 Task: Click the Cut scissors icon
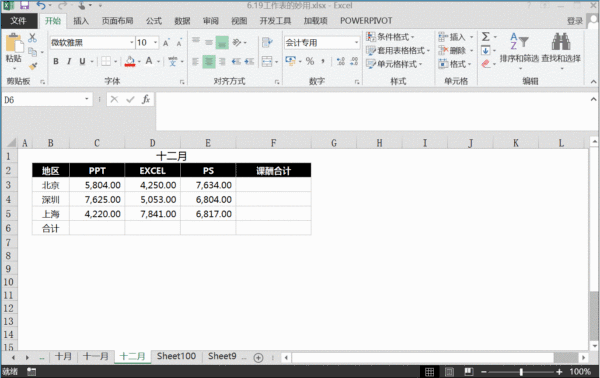click(x=33, y=37)
